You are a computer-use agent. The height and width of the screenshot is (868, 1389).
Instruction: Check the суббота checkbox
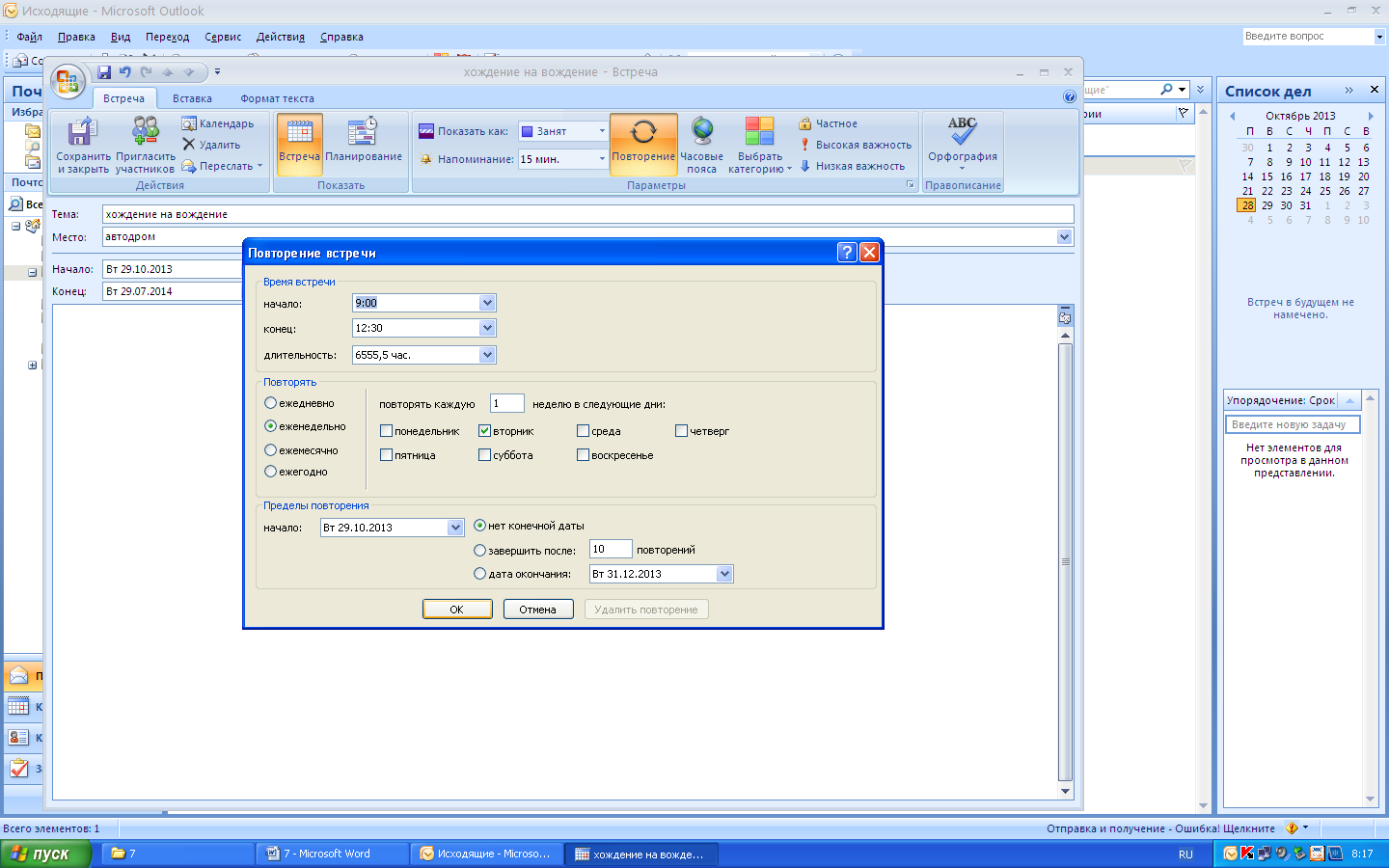pyautogui.click(x=484, y=455)
